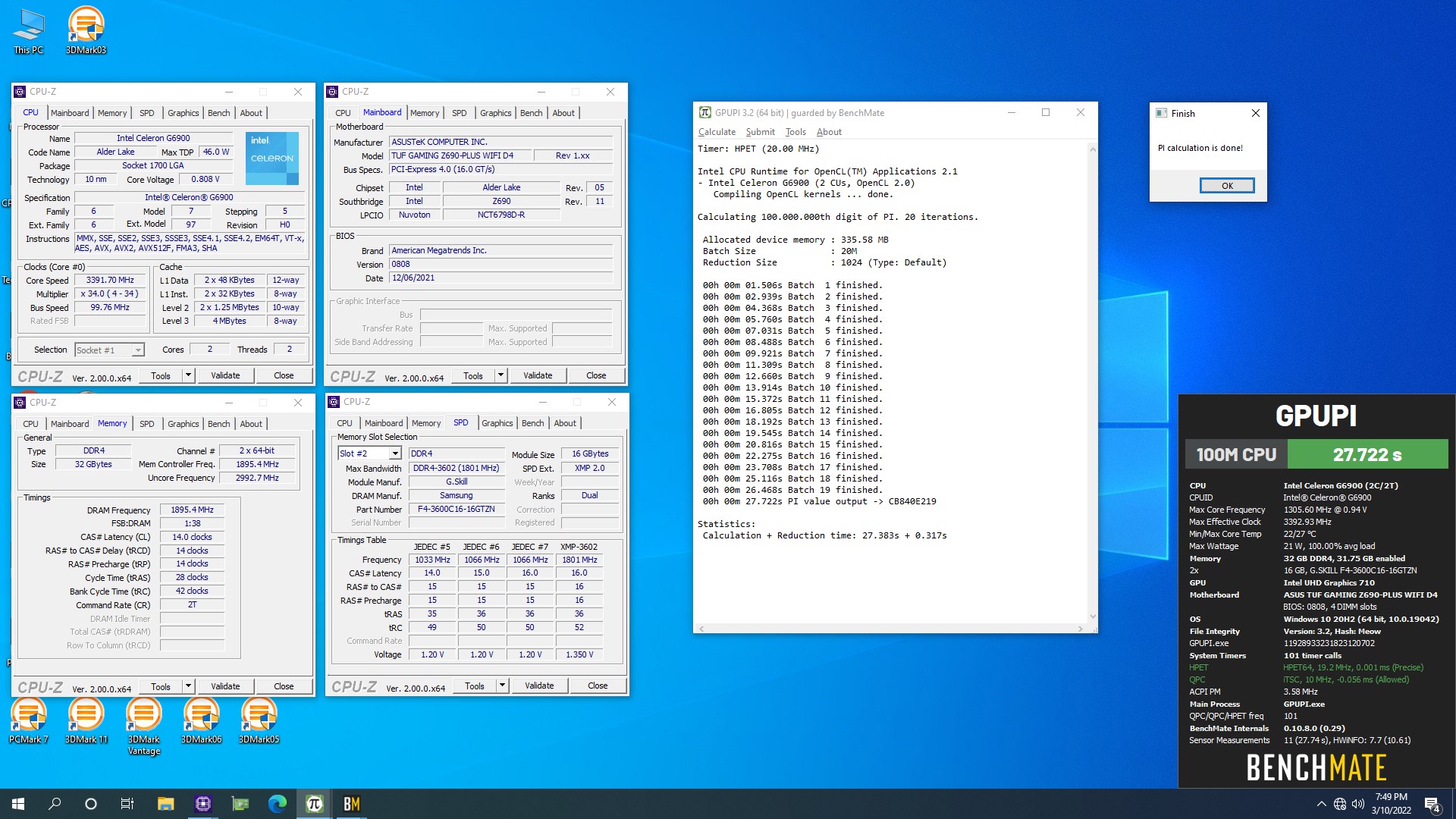Click OK in the Finish dialog
Image resolution: width=1456 pixels, height=819 pixels.
tap(1227, 186)
